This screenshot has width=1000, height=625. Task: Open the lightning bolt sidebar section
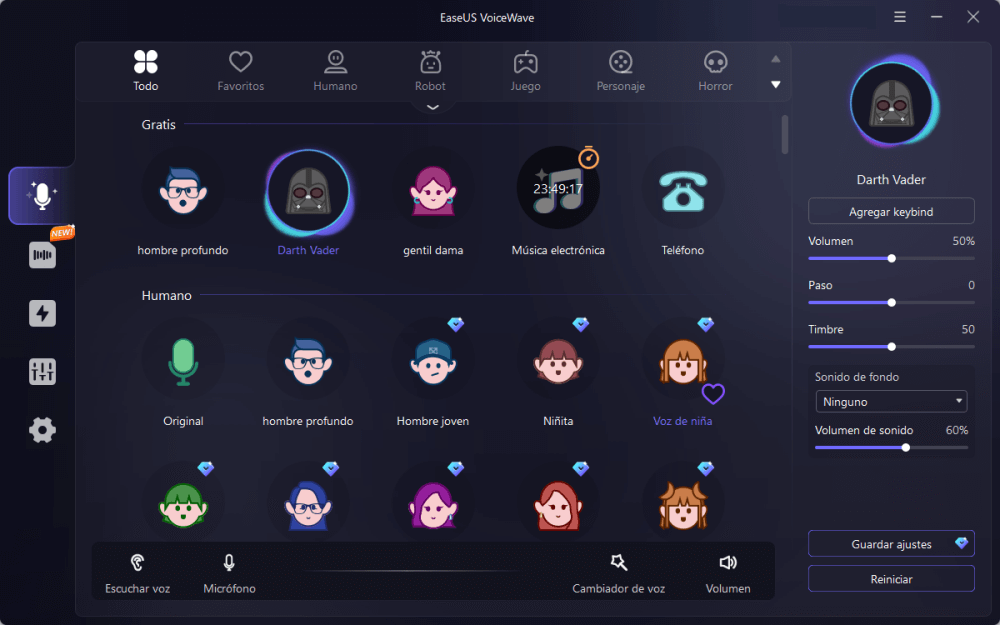coord(43,313)
